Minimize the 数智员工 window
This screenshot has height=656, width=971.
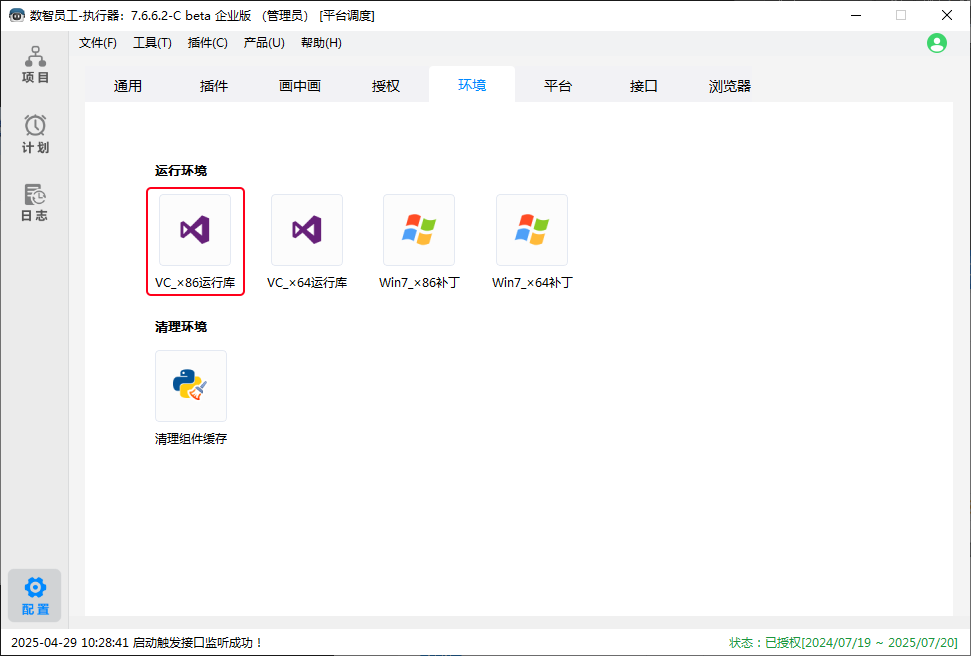tap(856, 15)
